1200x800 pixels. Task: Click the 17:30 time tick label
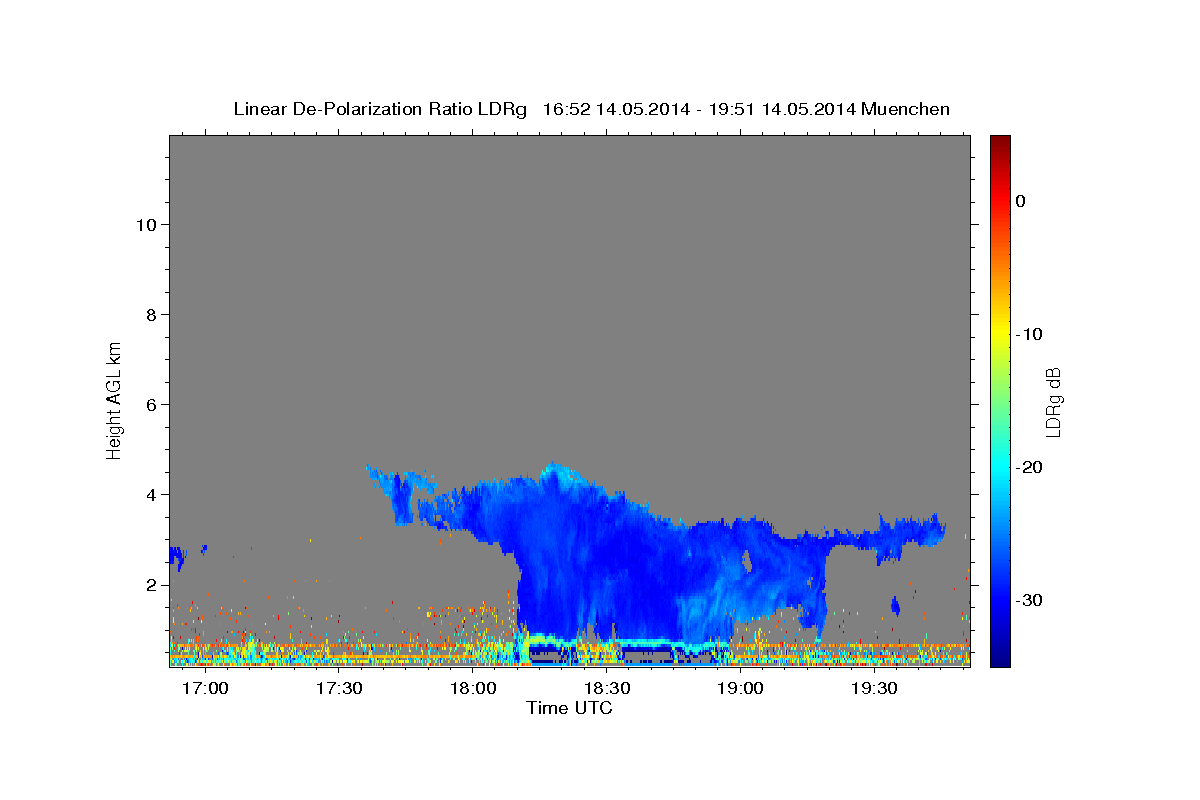click(x=340, y=689)
